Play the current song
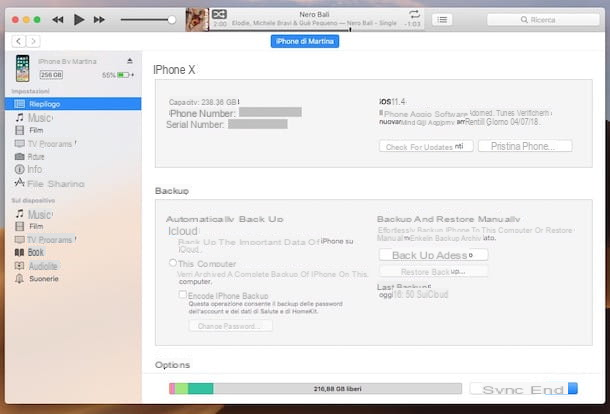 tap(79, 19)
